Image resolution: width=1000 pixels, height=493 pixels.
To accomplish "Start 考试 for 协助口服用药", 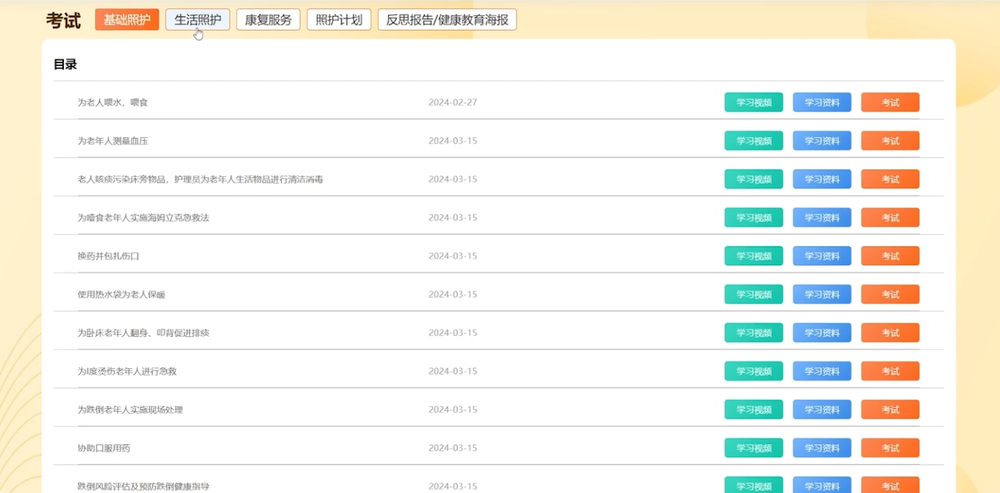I will coord(890,448).
